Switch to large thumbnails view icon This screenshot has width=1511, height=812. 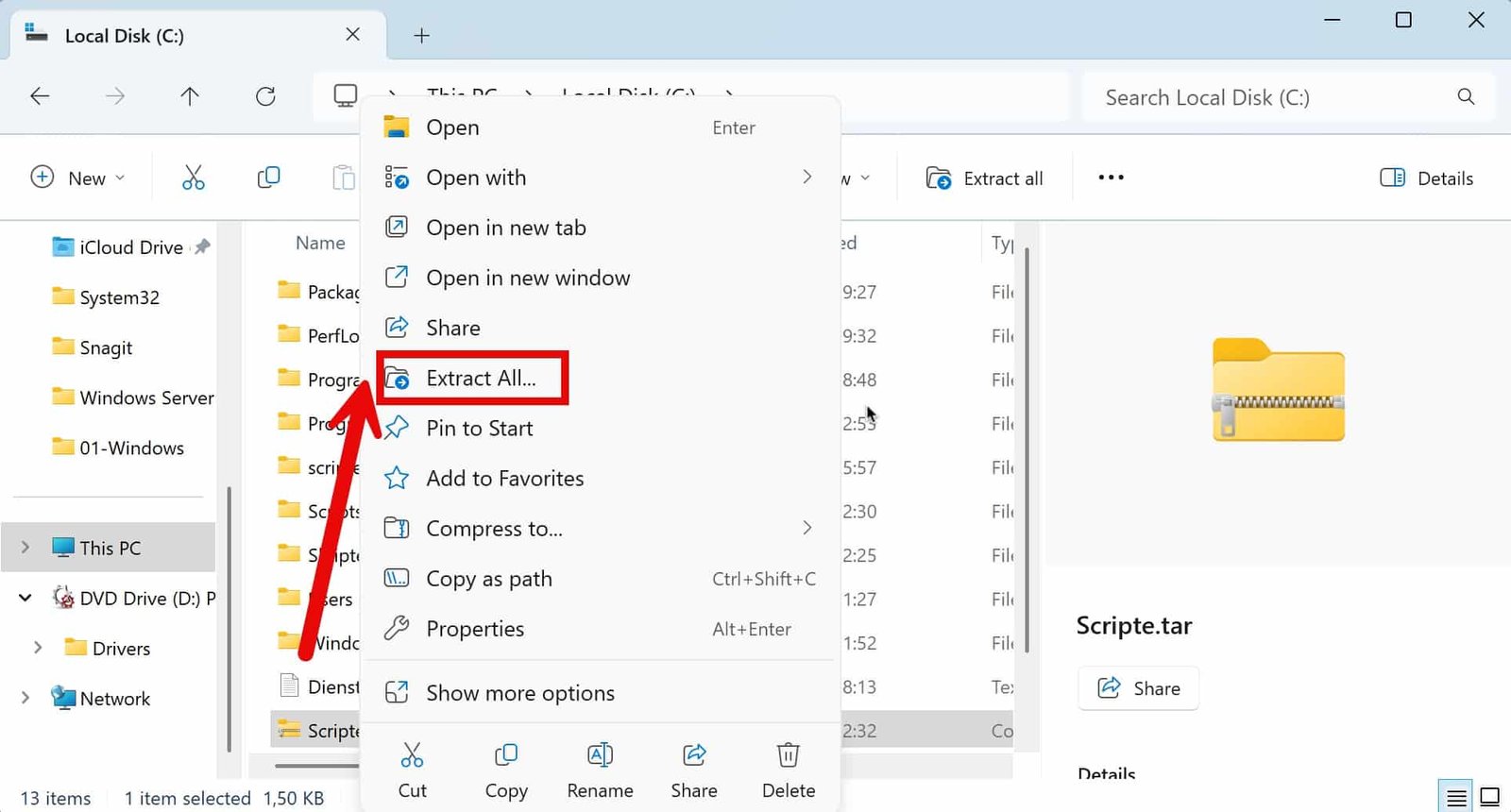pyautogui.click(x=1489, y=798)
